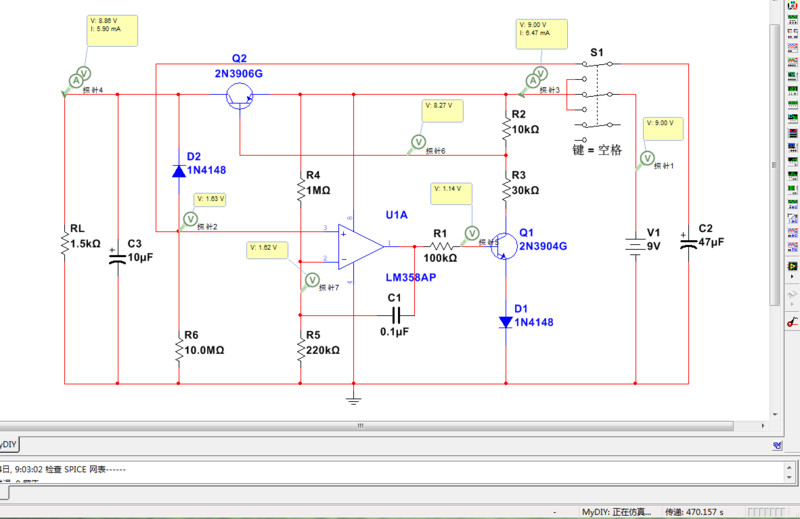The width and height of the screenshot is (800, 519).
Task: Click the small icon right of the MyDIY tab bar
Action: click(777, 445)
